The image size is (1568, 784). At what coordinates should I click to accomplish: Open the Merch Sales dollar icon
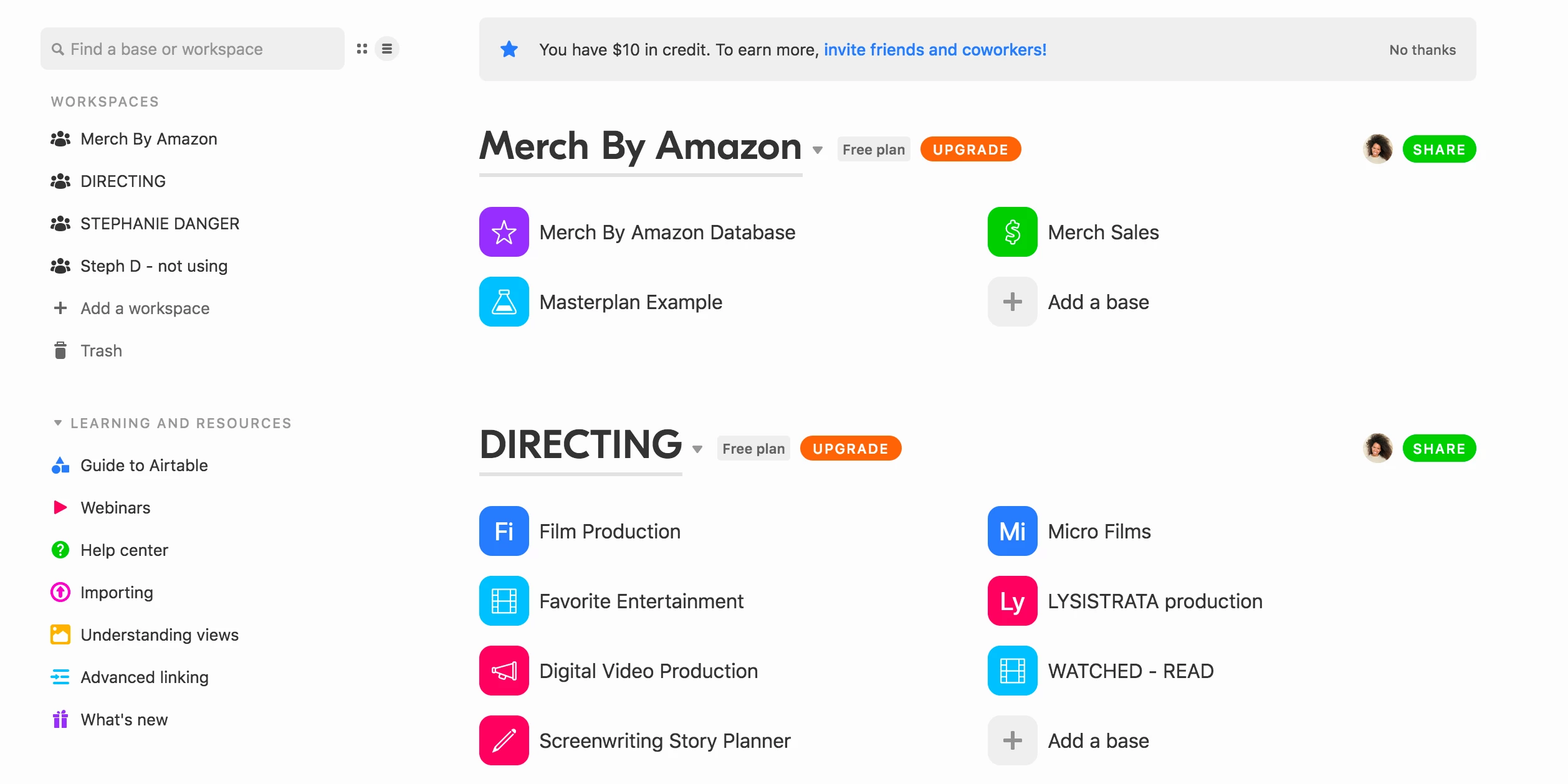[1012, 232]
